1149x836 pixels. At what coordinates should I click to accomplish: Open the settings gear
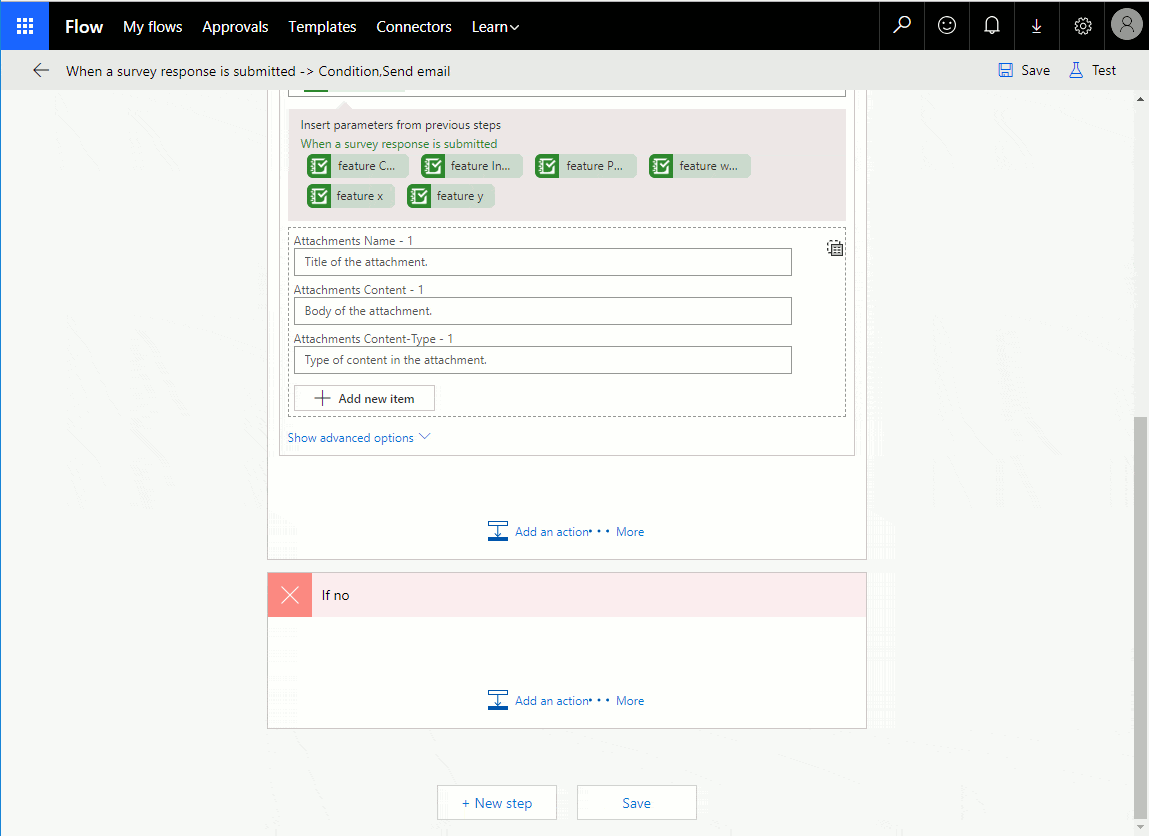(x=1082, y=26)
